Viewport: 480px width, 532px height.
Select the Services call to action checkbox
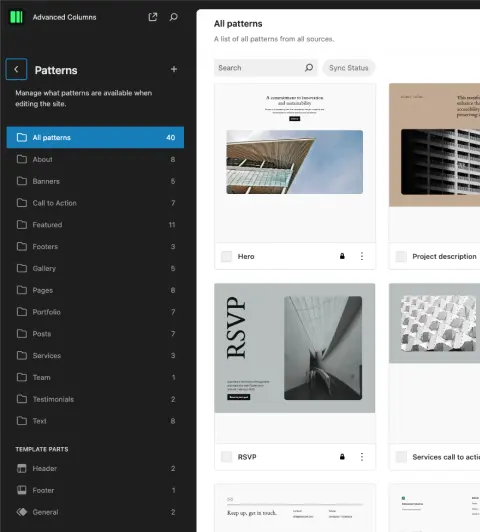click(x=401, y=457)
